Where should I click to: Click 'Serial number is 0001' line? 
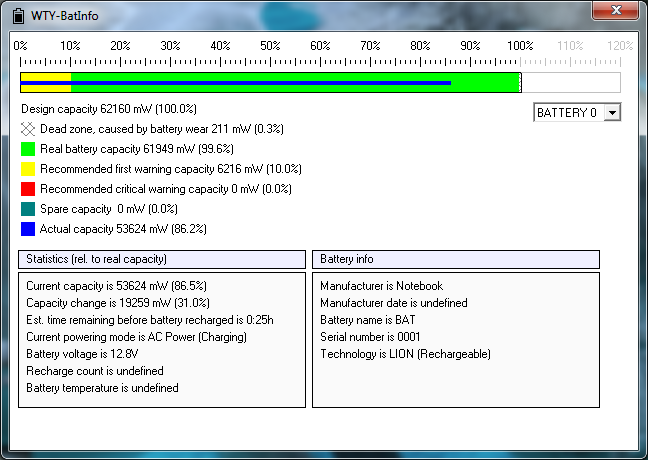(370, 337)
